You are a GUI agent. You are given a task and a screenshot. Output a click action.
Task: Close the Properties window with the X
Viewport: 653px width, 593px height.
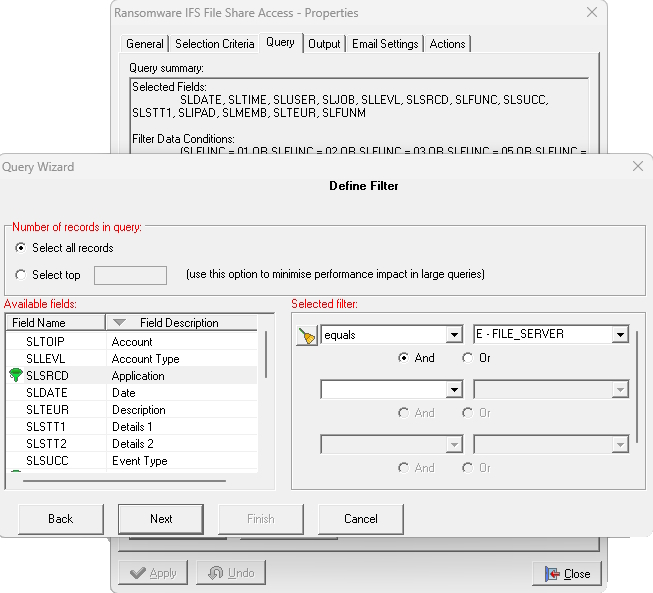pyautogui.click(x=592, y=13)
